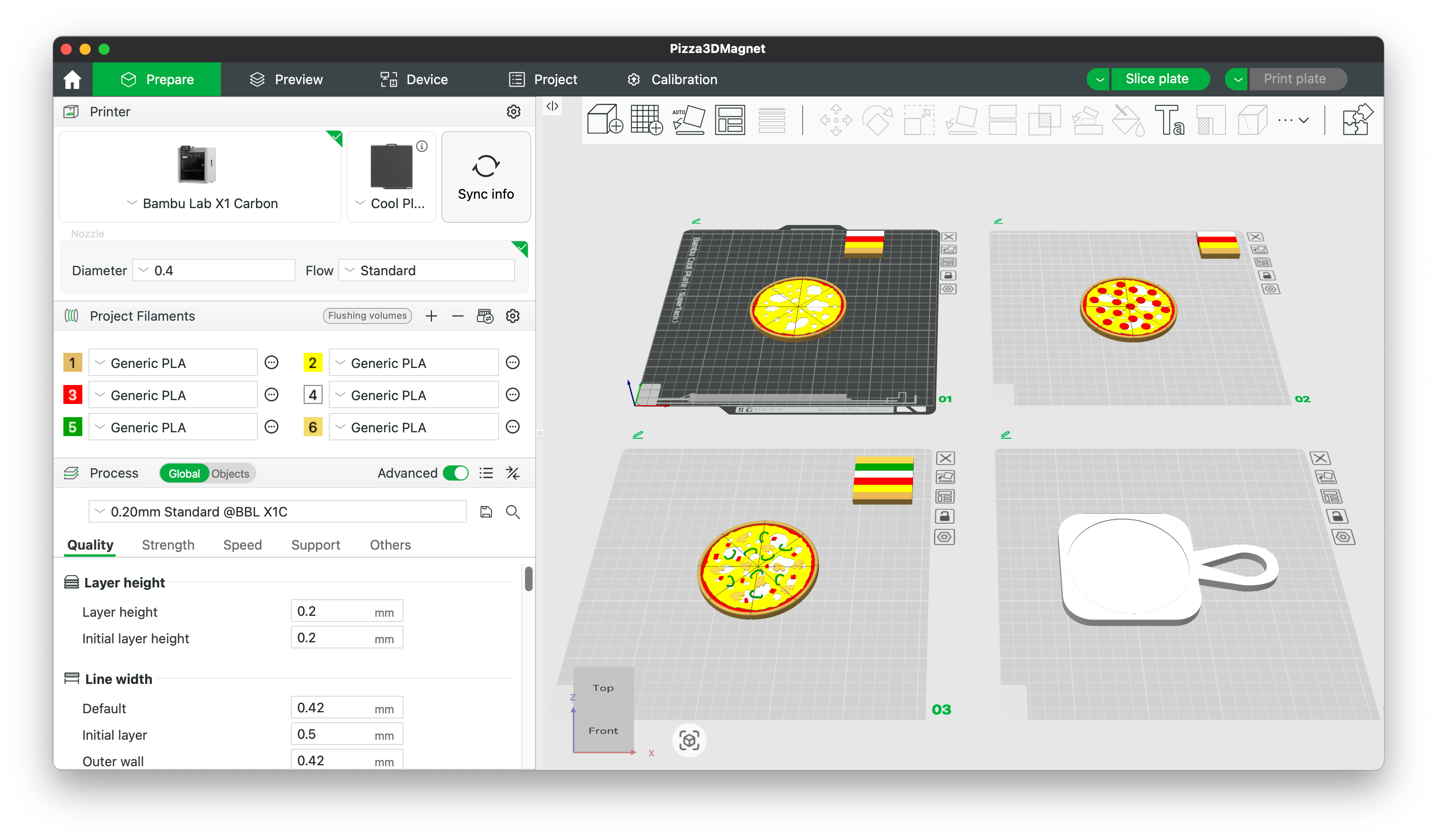The image size is (1437, 840).
Task: Search process settings magnifier icon
Action: tap(513, 512)
